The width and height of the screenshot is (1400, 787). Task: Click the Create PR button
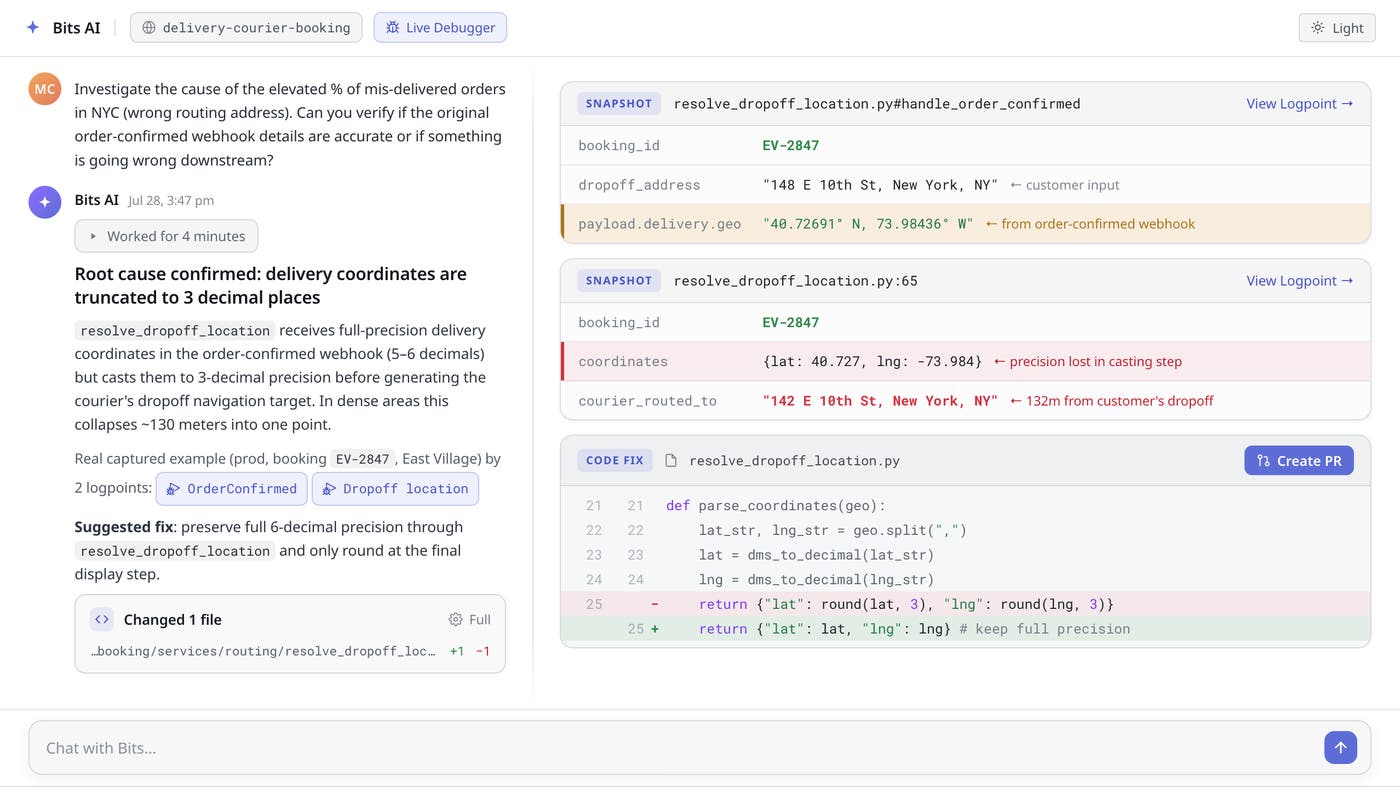[x=1299, y=460]
